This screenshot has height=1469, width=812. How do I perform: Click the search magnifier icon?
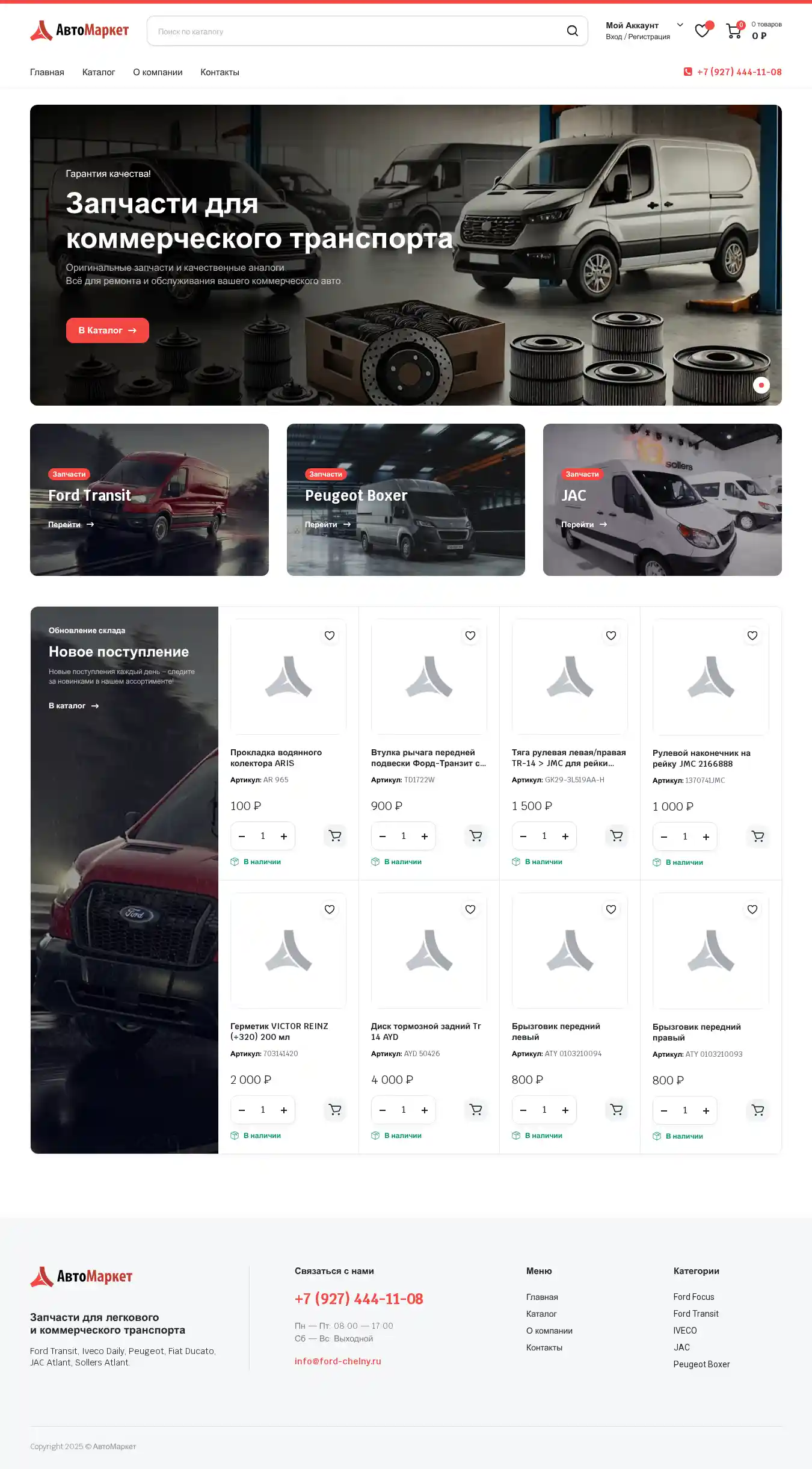pos(572,31)
